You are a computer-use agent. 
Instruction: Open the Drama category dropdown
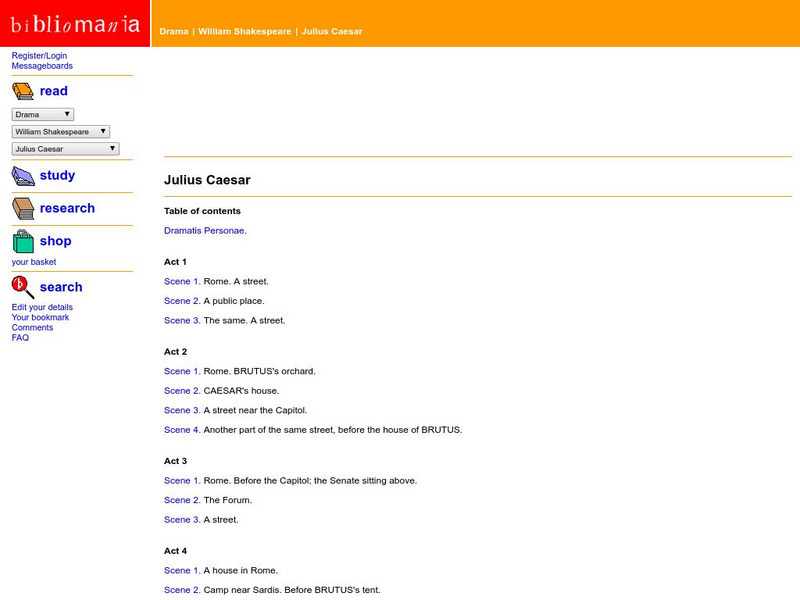[43, 114]
